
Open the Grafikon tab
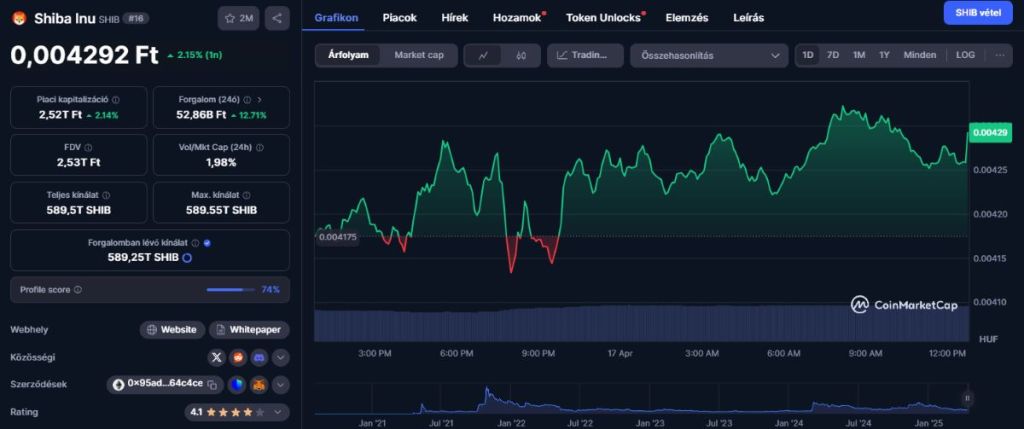336,18
